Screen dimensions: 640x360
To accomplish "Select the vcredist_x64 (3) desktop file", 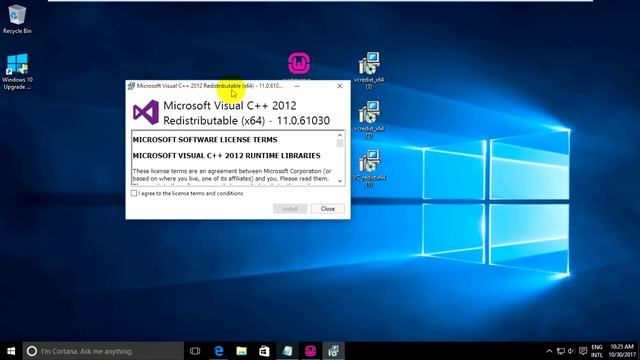I will click(x=369, y=71).
